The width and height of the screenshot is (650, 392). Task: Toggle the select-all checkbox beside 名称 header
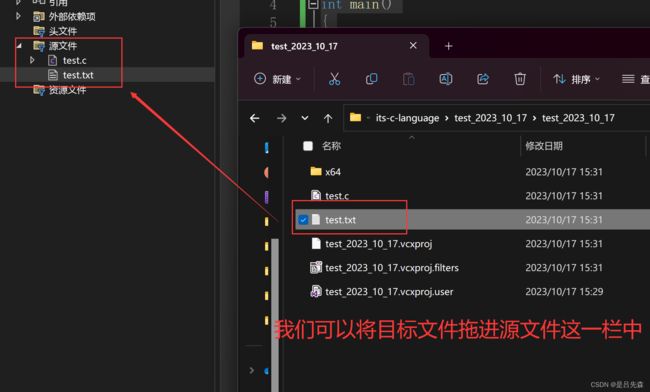[x=308, y=146]
